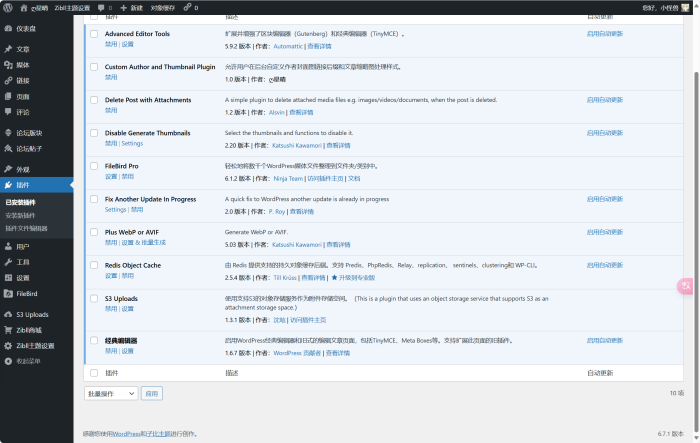Open the Automattic author link

pyautogui.click(x=288, y=46)
